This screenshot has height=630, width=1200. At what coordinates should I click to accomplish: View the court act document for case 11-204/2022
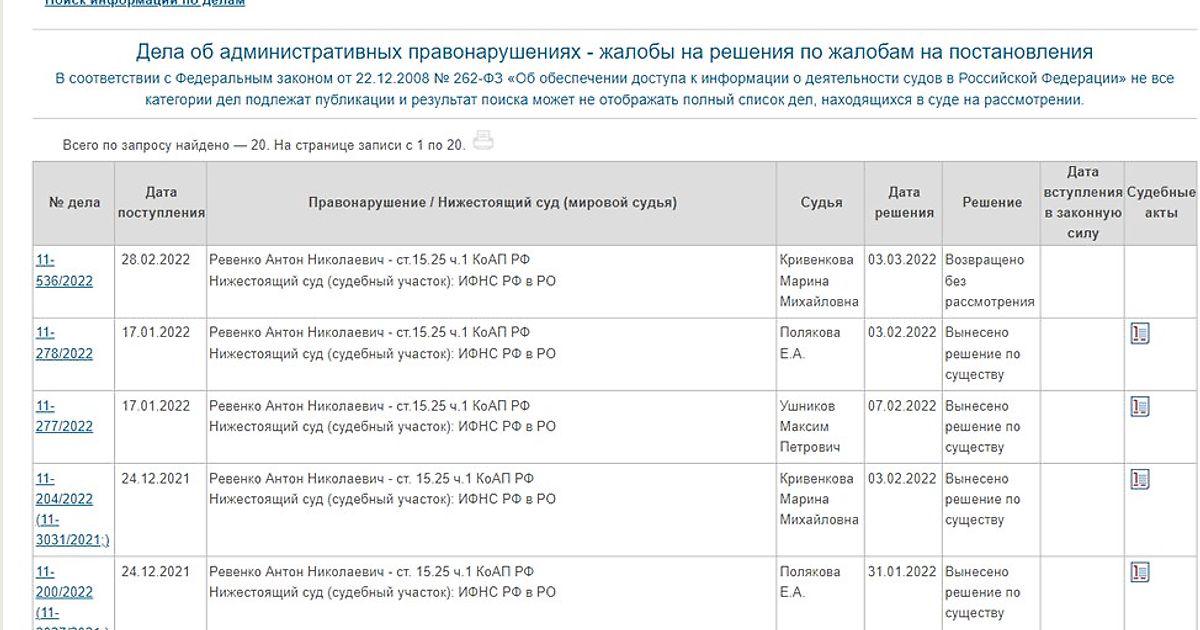1139,479
